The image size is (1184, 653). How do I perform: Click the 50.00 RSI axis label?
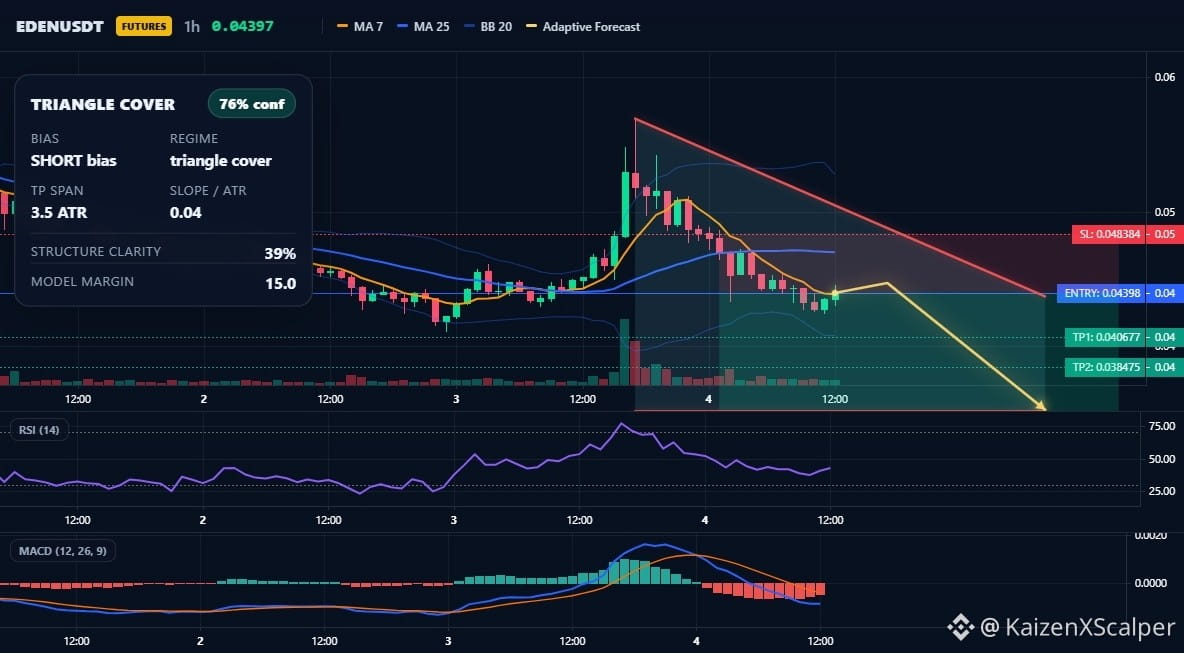[1161, 458]
